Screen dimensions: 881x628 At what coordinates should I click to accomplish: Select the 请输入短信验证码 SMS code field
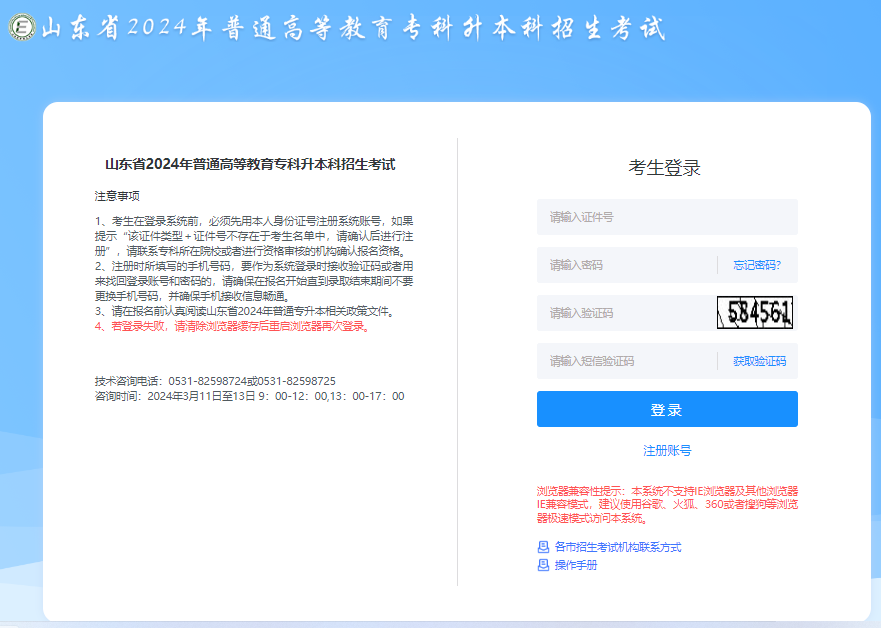click(x=625, y=361)
